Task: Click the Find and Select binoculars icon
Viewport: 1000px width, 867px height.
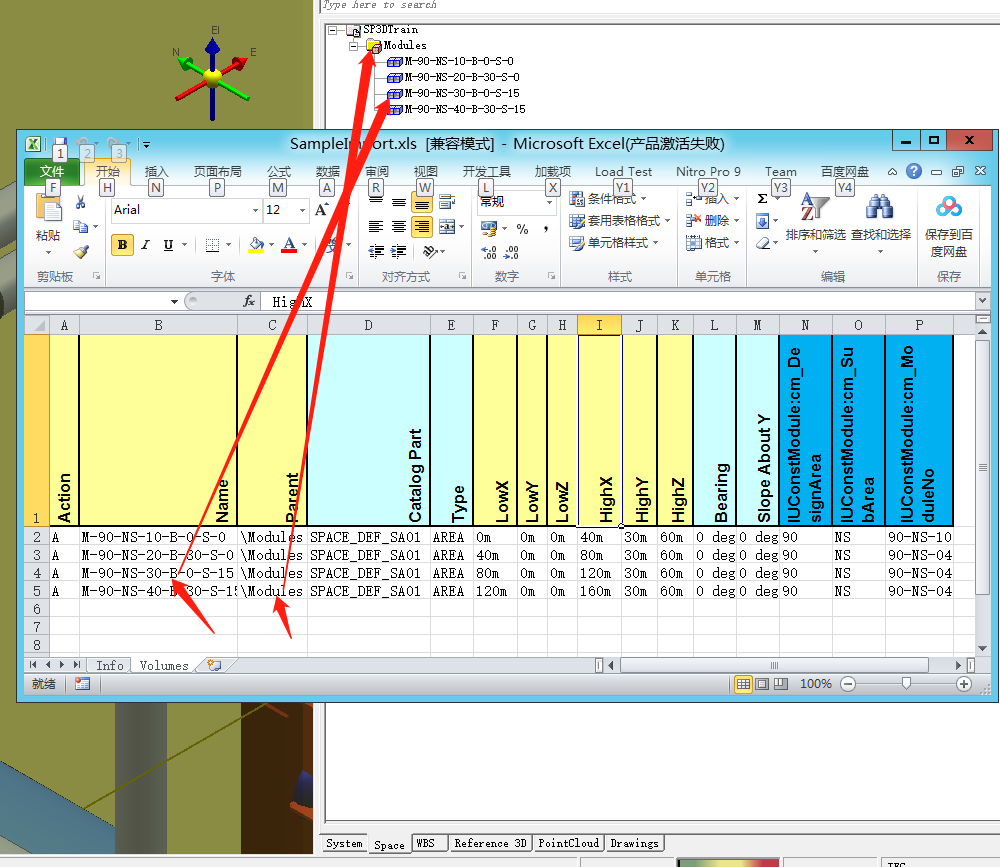Action: 879,207
